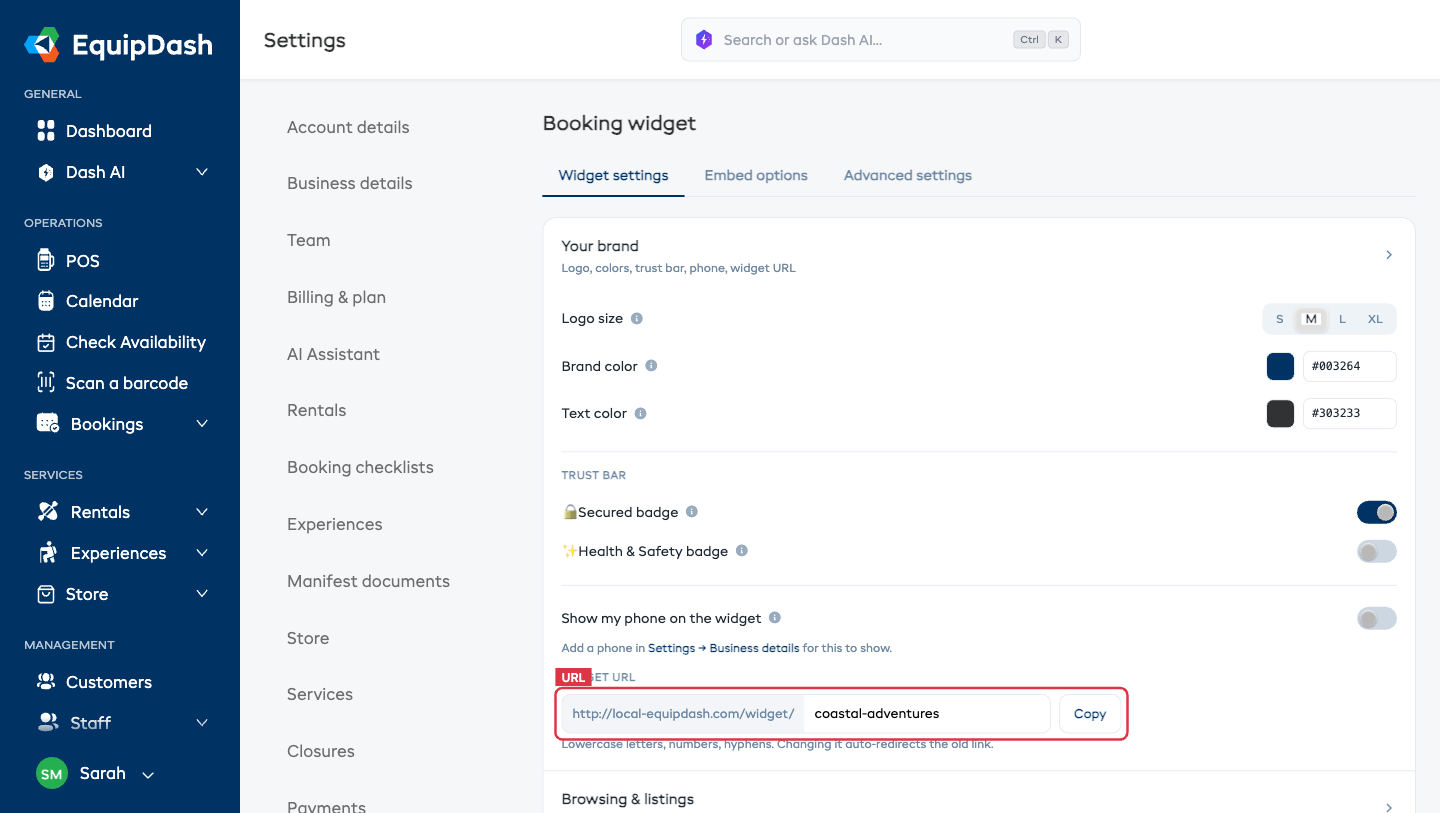Click the Rentals tools icon in sidebar
The width and height of the screenshot is (1440, 813).
[48, 512]
